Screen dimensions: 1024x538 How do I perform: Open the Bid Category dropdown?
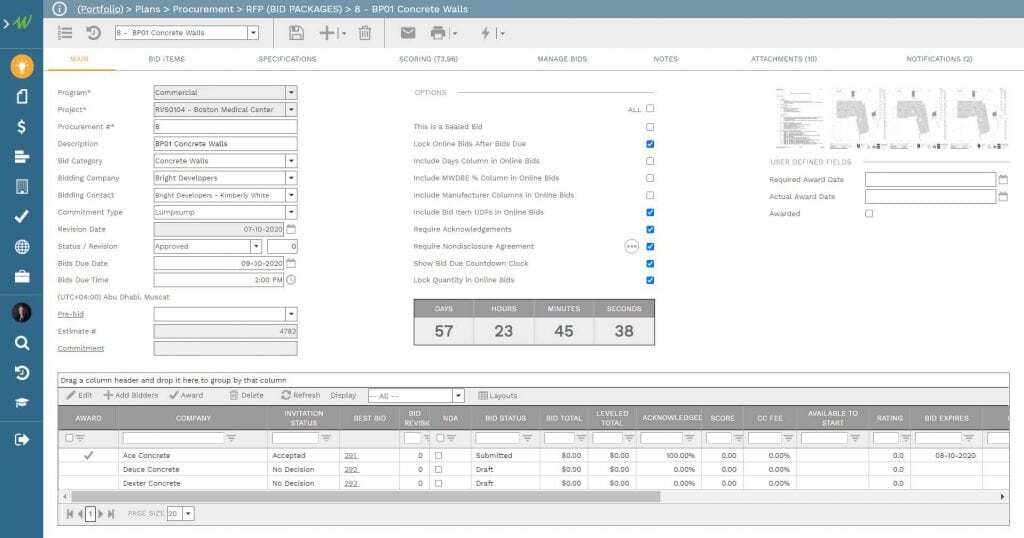tap(291, 161)
